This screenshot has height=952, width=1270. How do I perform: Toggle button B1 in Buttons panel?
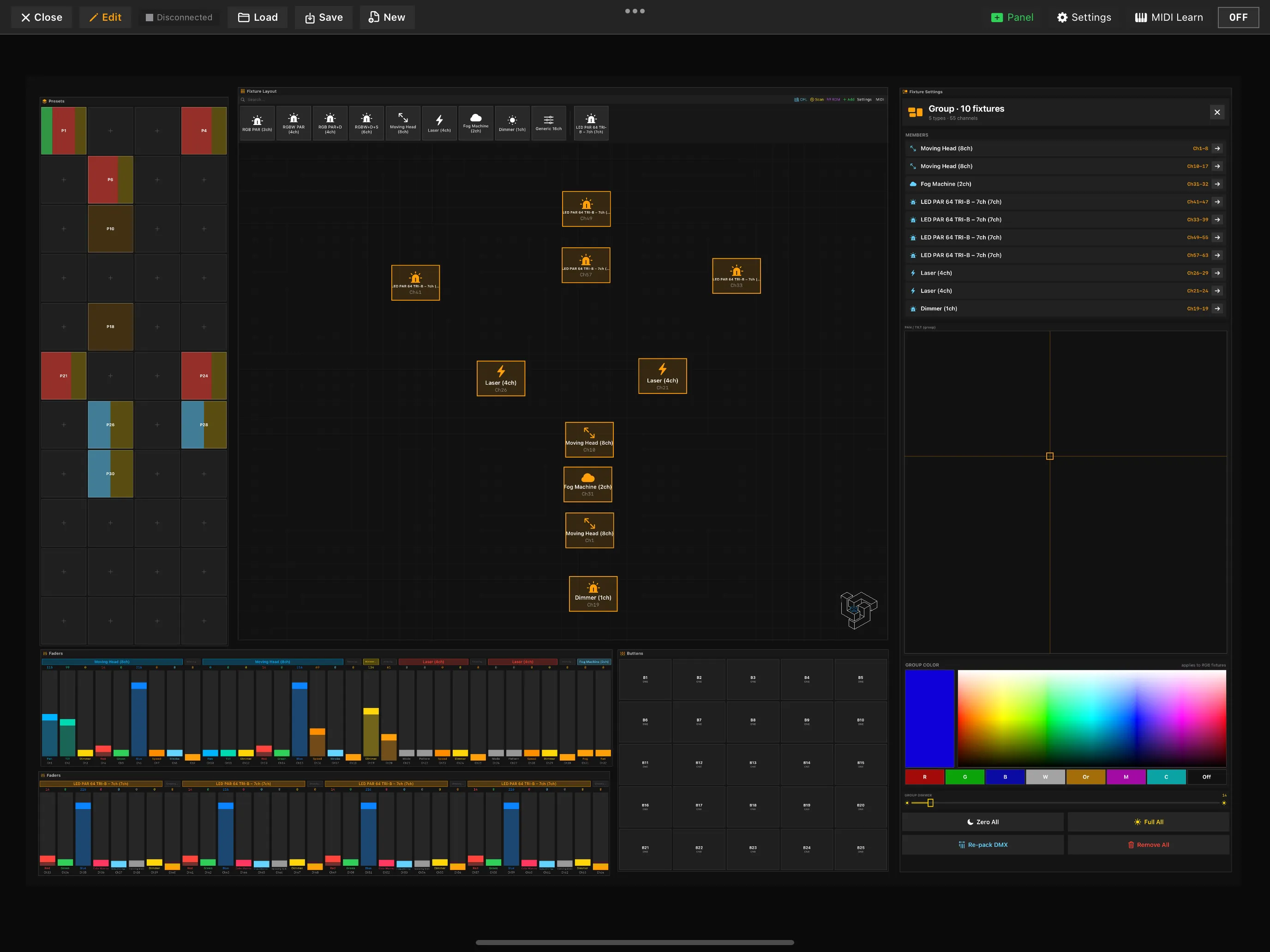(645, 679)
